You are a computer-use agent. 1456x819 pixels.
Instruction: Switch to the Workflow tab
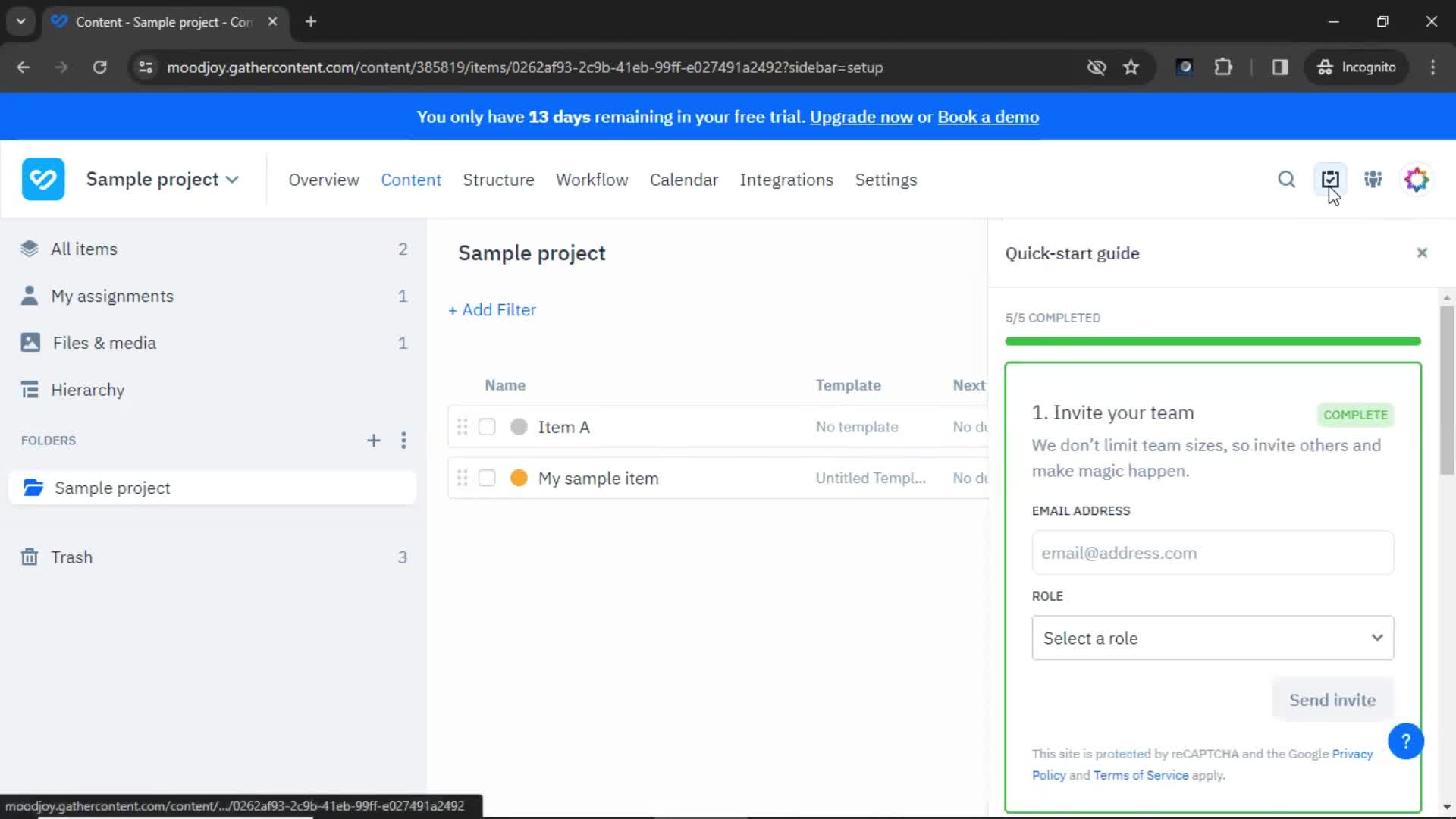[x=592, y=180]
